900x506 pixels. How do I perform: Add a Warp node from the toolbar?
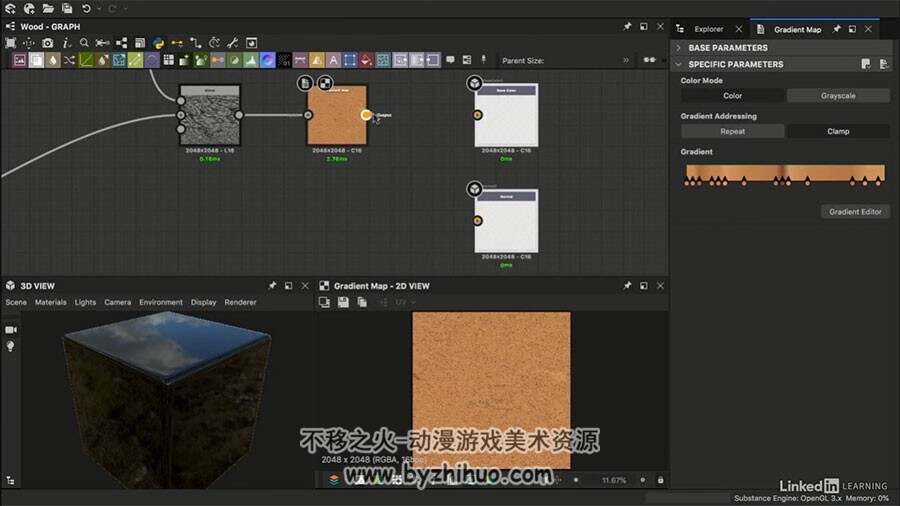pyautogui.click(x=383, y=60)
